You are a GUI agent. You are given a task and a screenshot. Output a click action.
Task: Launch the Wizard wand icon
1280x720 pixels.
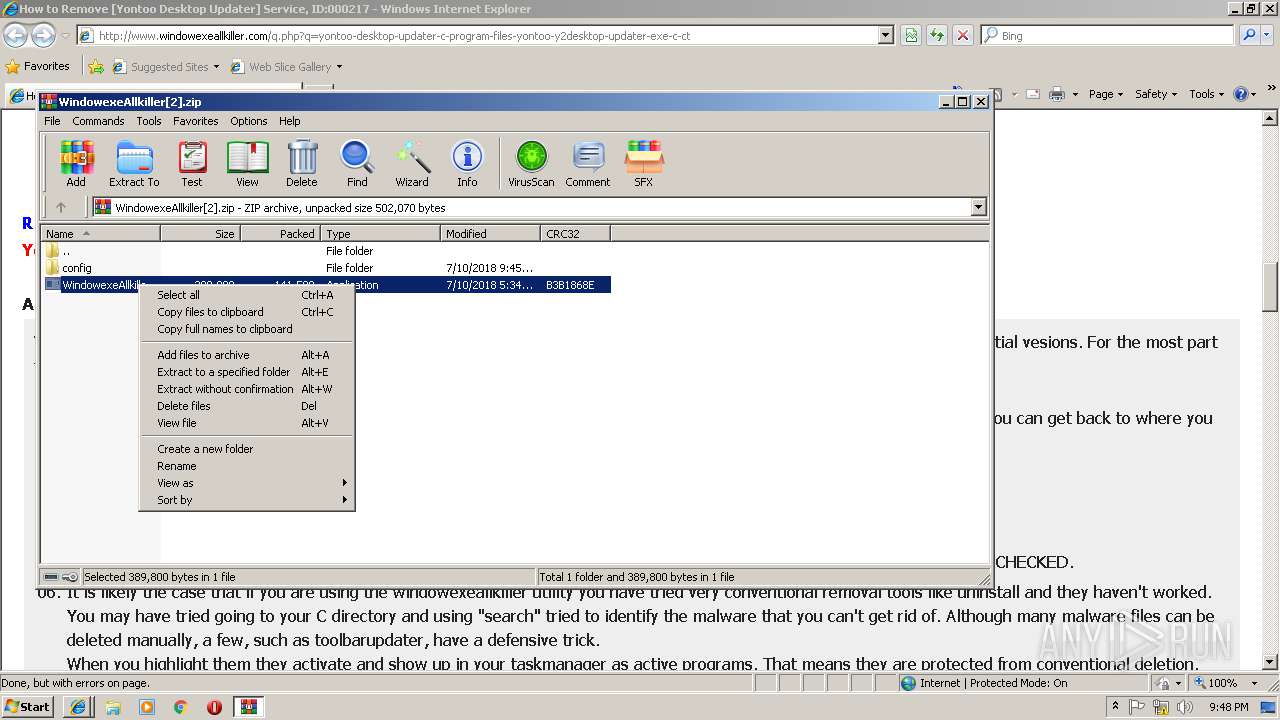tap(412, 163)
